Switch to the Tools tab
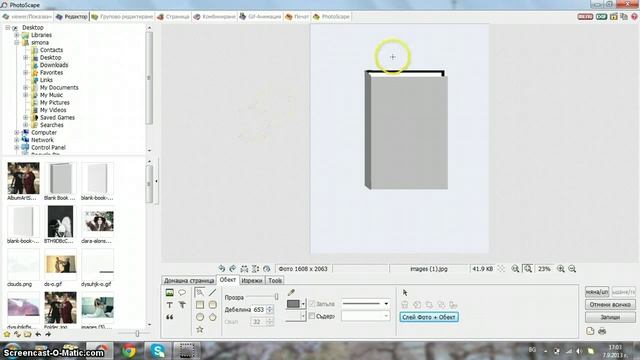The image size is (640, 360). coord(275,280)
